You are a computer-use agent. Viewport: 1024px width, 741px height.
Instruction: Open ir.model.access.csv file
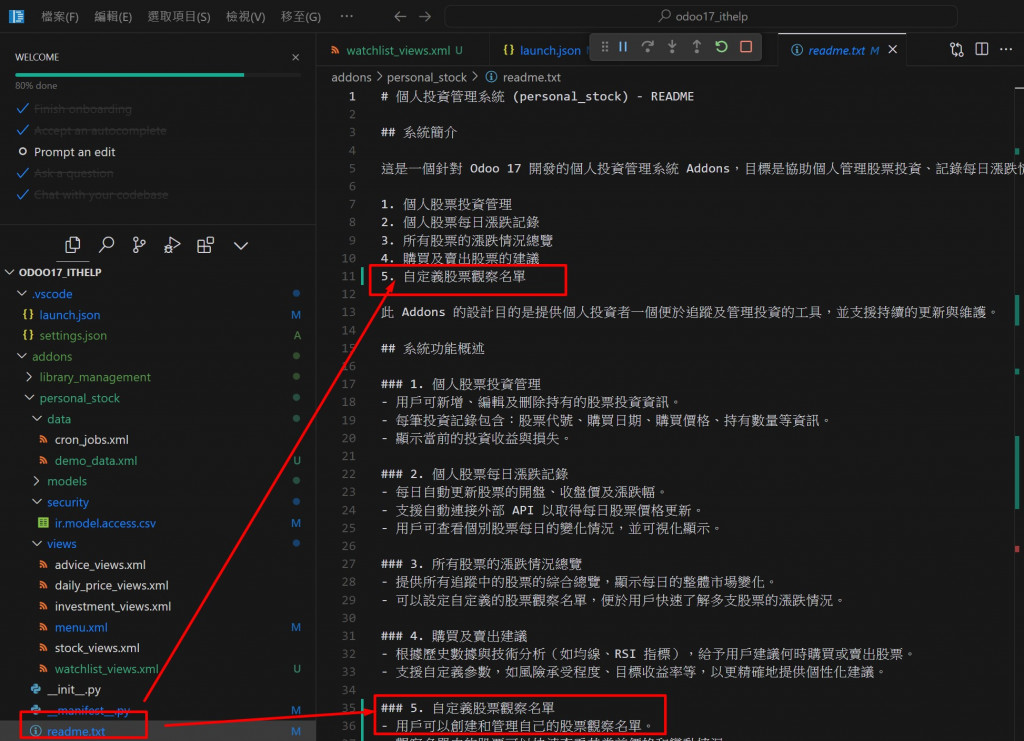(105, 524)
